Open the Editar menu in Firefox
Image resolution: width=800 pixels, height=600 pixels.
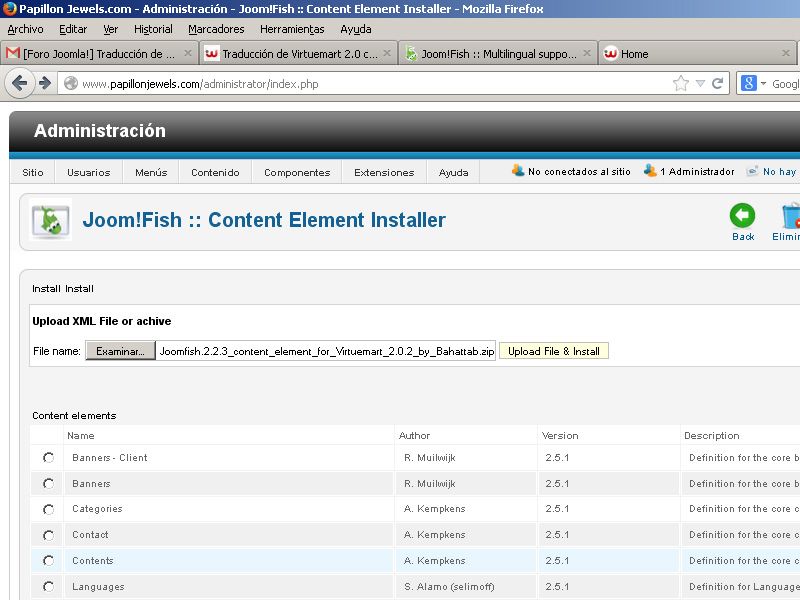coord(73,29)
